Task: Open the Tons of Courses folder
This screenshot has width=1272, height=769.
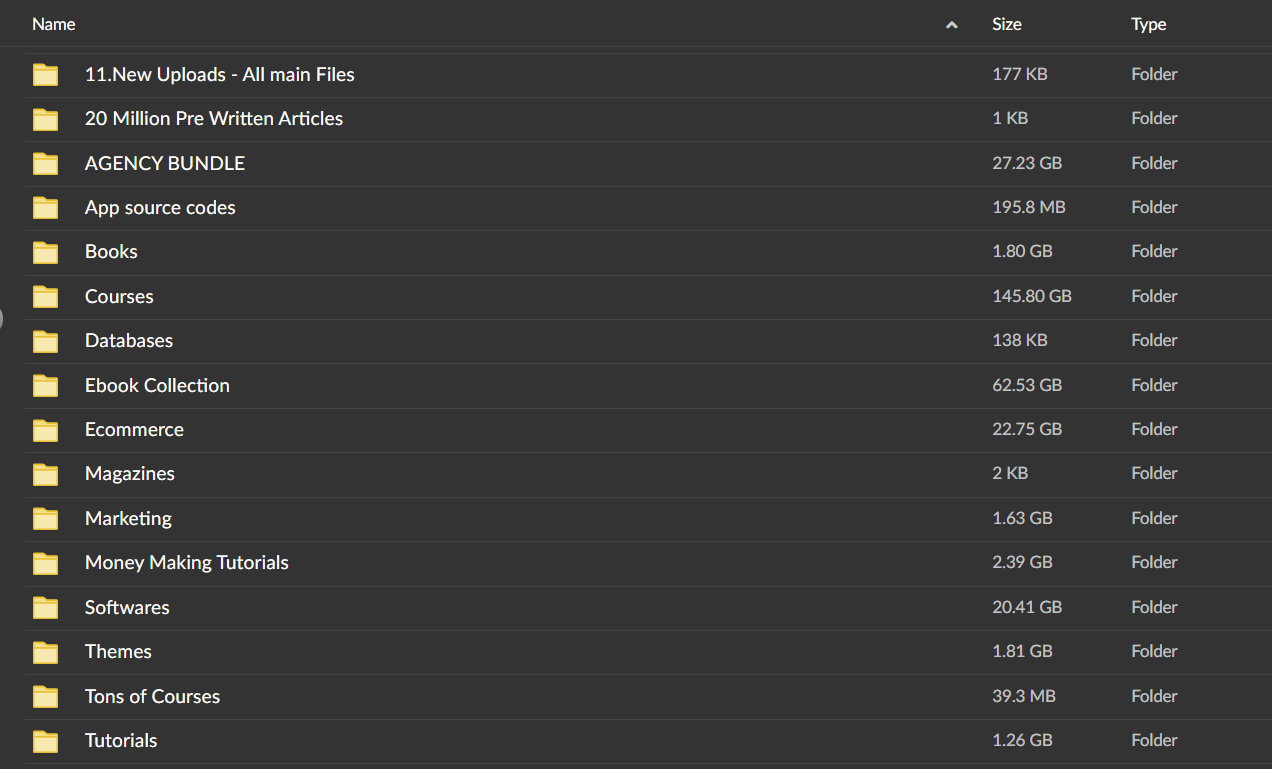Action: point(152,696)
